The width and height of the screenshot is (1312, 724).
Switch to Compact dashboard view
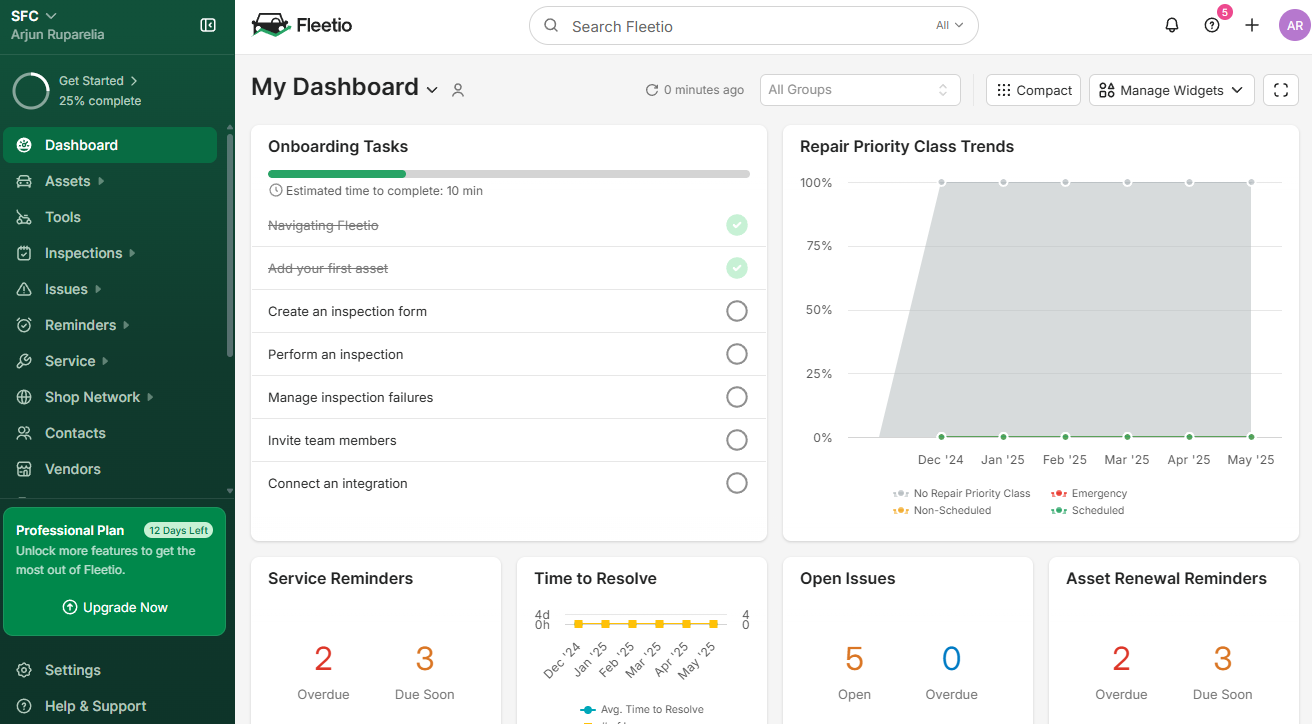tap(1033, 90)
